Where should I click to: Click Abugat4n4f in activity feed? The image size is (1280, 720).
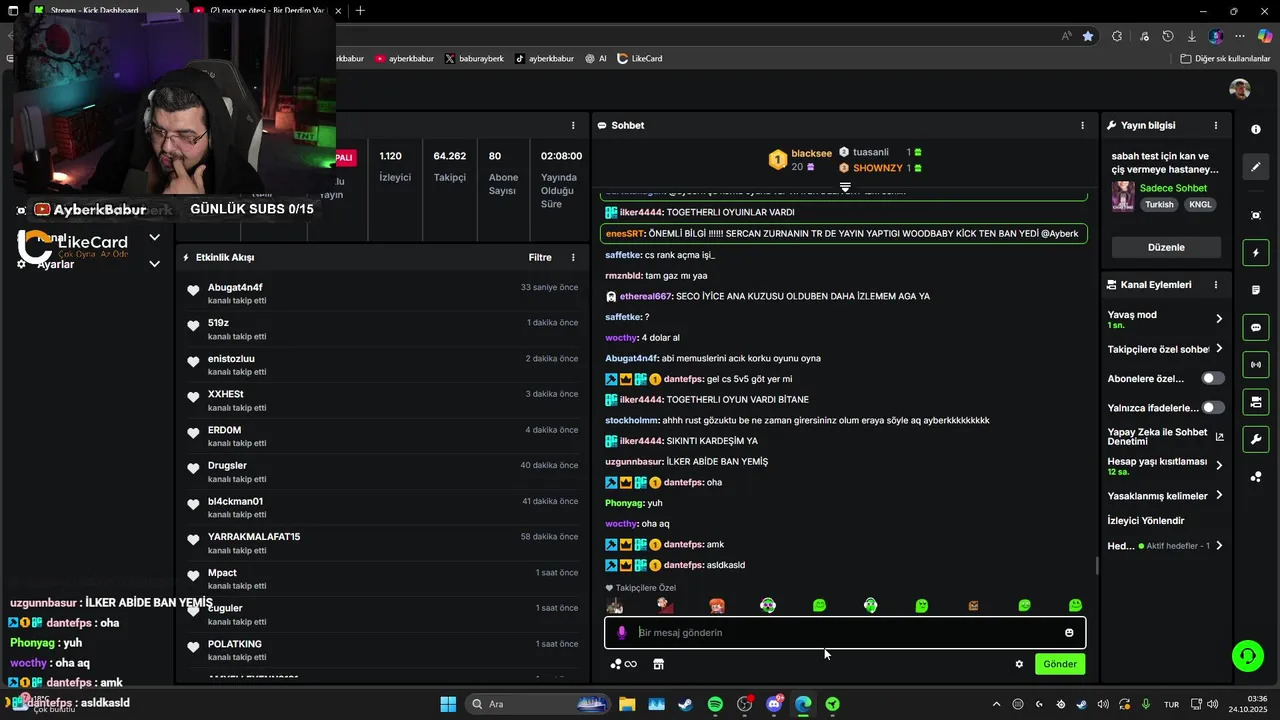(x=235, y=287)
